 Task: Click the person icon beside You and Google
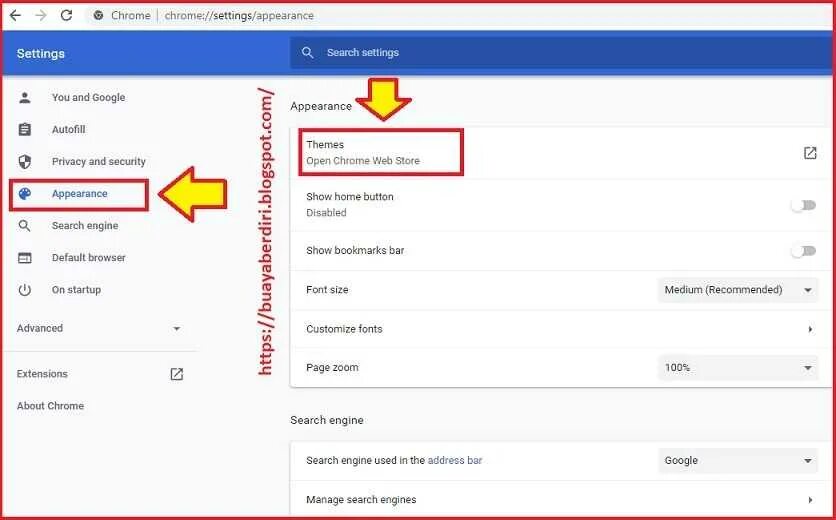coord(25,98)
